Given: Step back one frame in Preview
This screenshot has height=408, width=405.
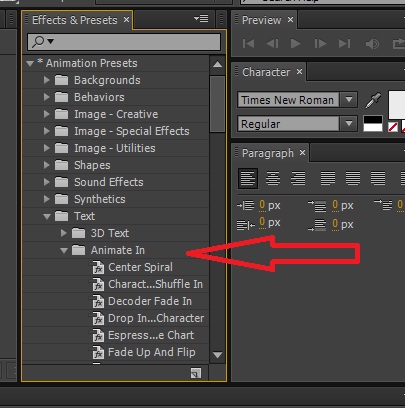Looking at the screenshot, I should (x=272, y=44).
